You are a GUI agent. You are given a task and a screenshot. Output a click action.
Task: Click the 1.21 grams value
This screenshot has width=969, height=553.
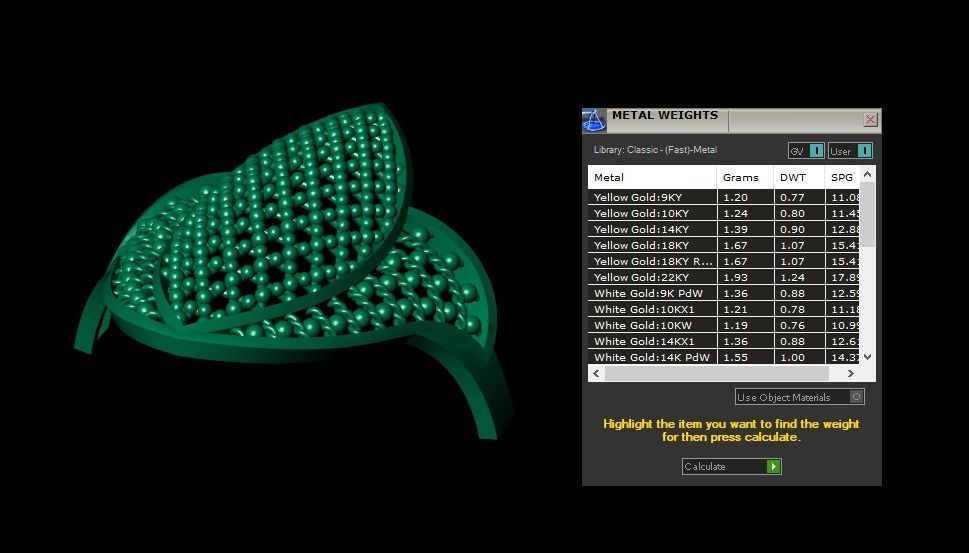[735, 310]
